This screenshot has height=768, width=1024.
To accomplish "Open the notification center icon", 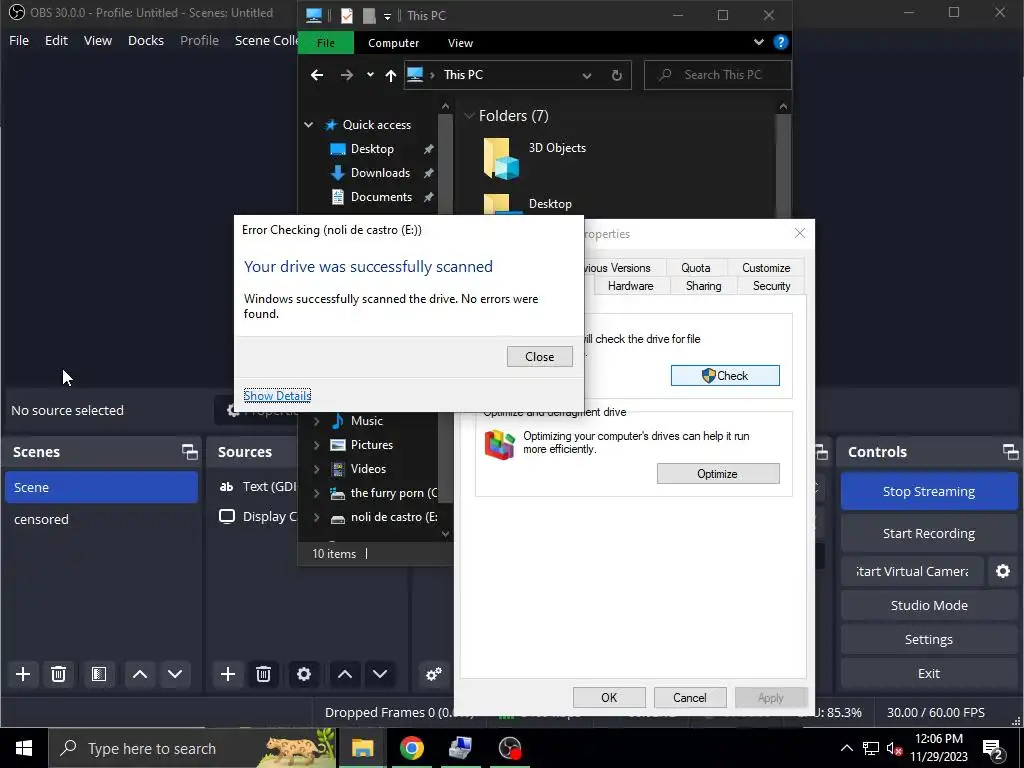I will (993, 749).
